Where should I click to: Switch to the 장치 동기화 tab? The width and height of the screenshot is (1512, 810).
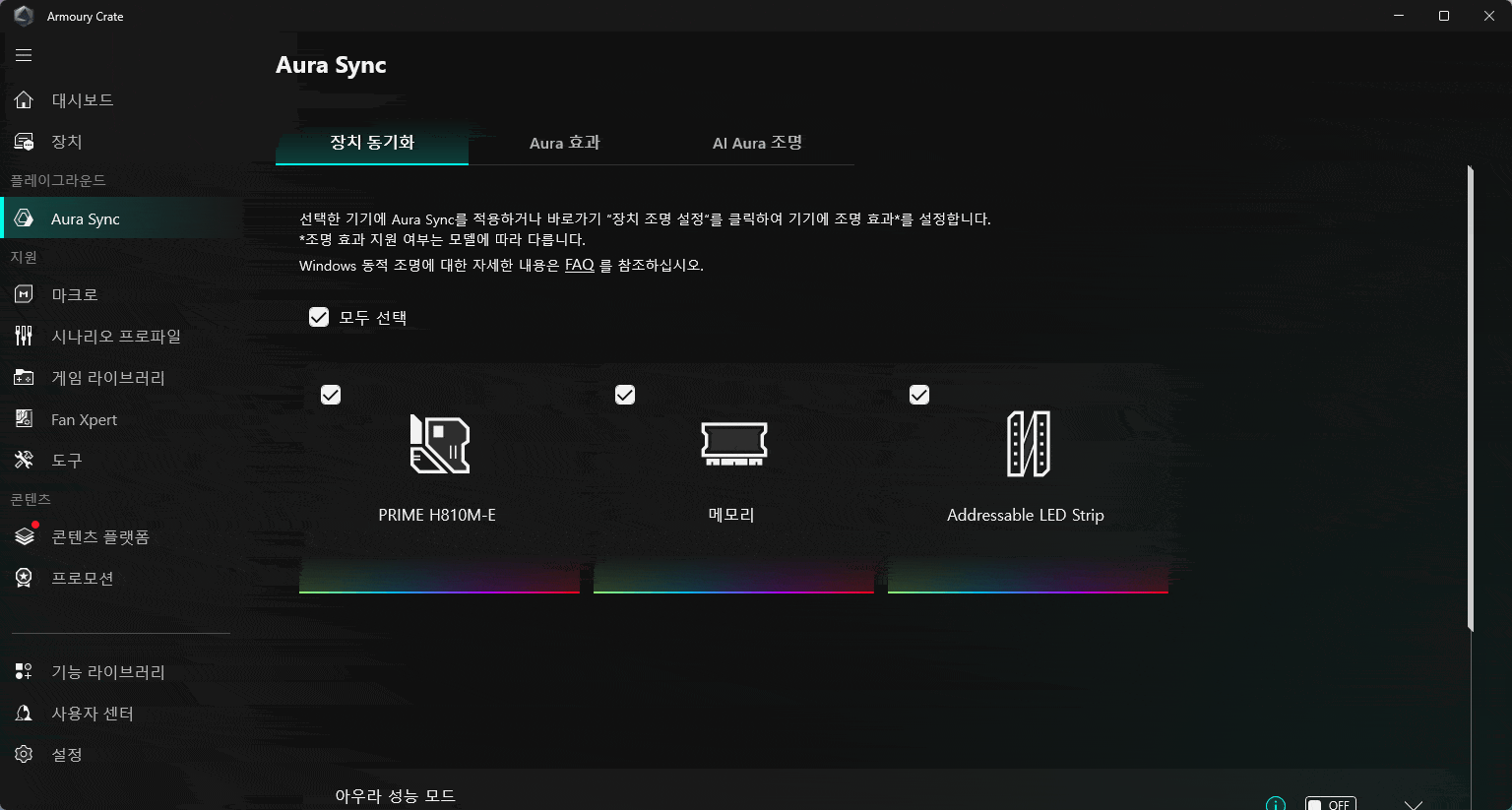click(372, 143)
